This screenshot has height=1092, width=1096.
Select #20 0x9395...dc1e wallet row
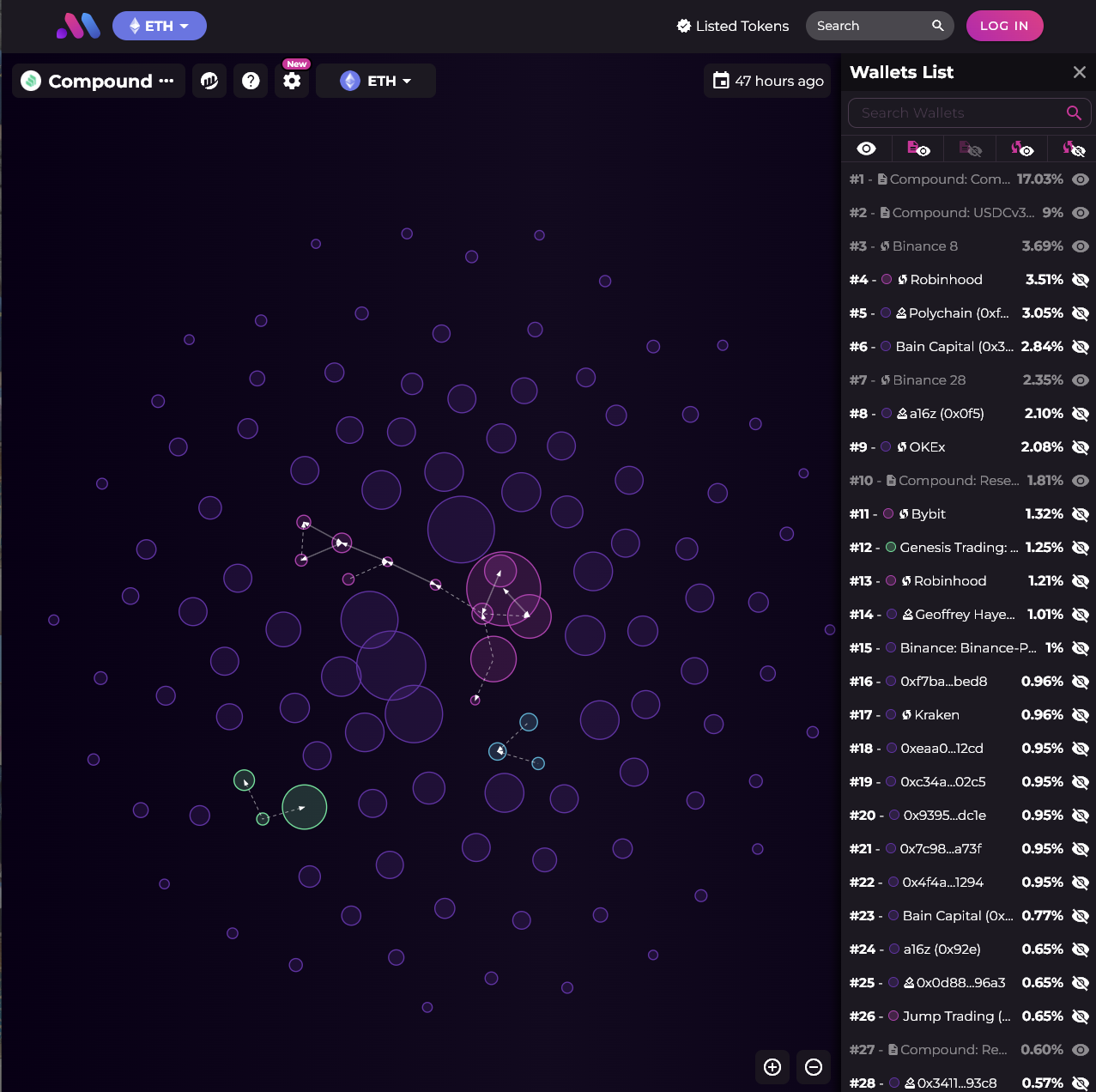tap(969, 816)
